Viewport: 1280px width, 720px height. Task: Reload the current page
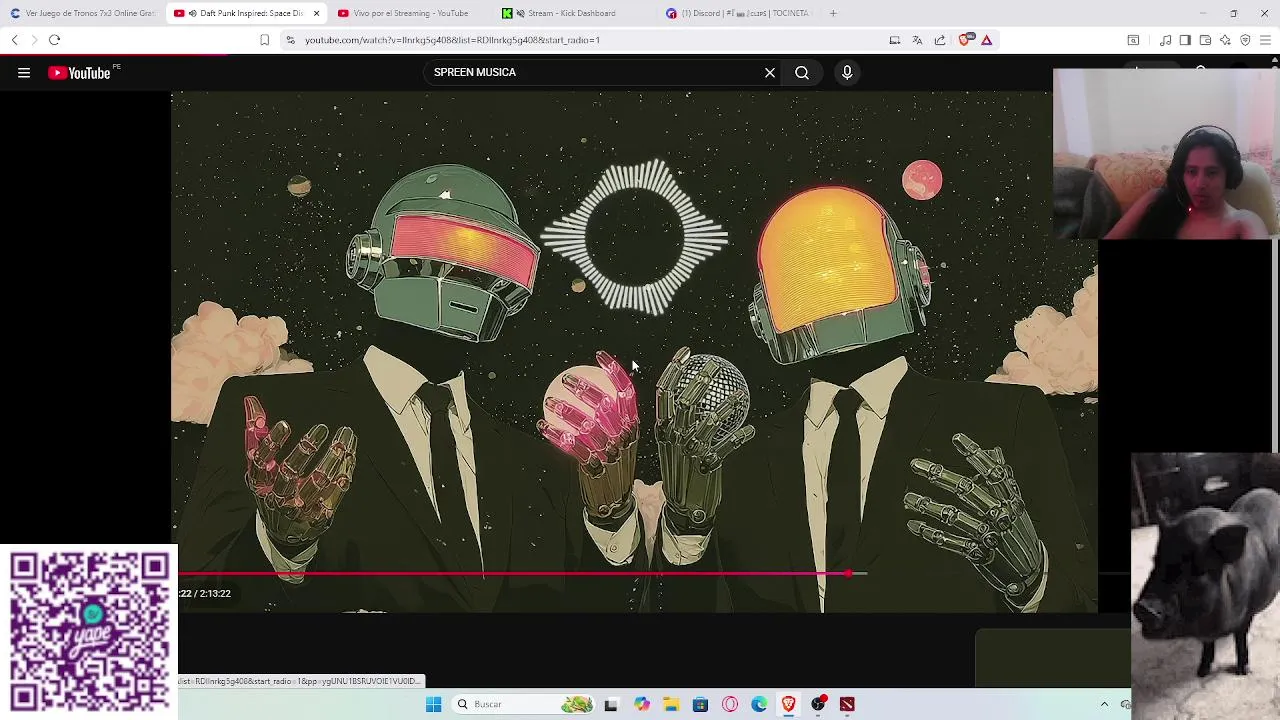[55, 40]
